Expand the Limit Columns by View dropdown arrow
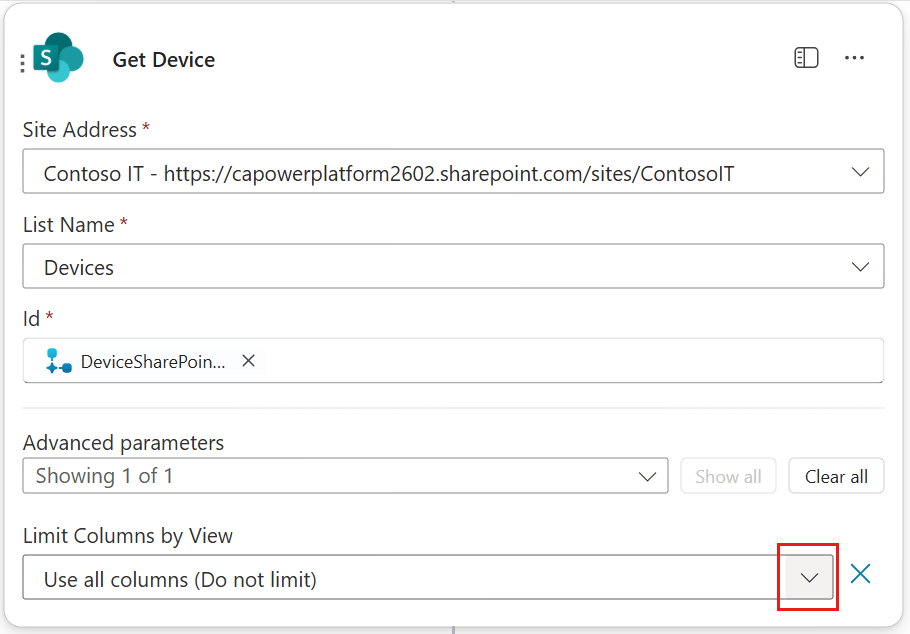The image size is (910, 634). click(x=809, y=577)
